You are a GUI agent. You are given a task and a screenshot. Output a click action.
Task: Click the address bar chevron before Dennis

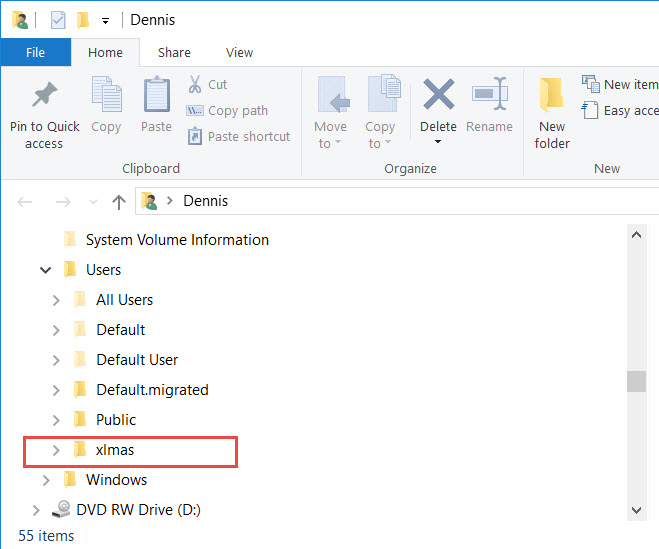click(170, 201)
